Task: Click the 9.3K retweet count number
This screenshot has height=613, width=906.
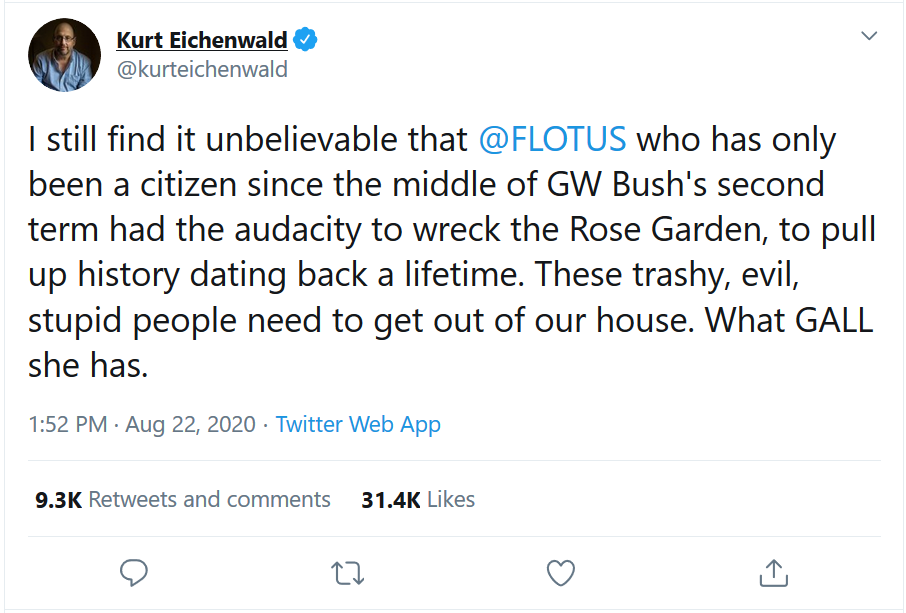Action: (58, 500)
